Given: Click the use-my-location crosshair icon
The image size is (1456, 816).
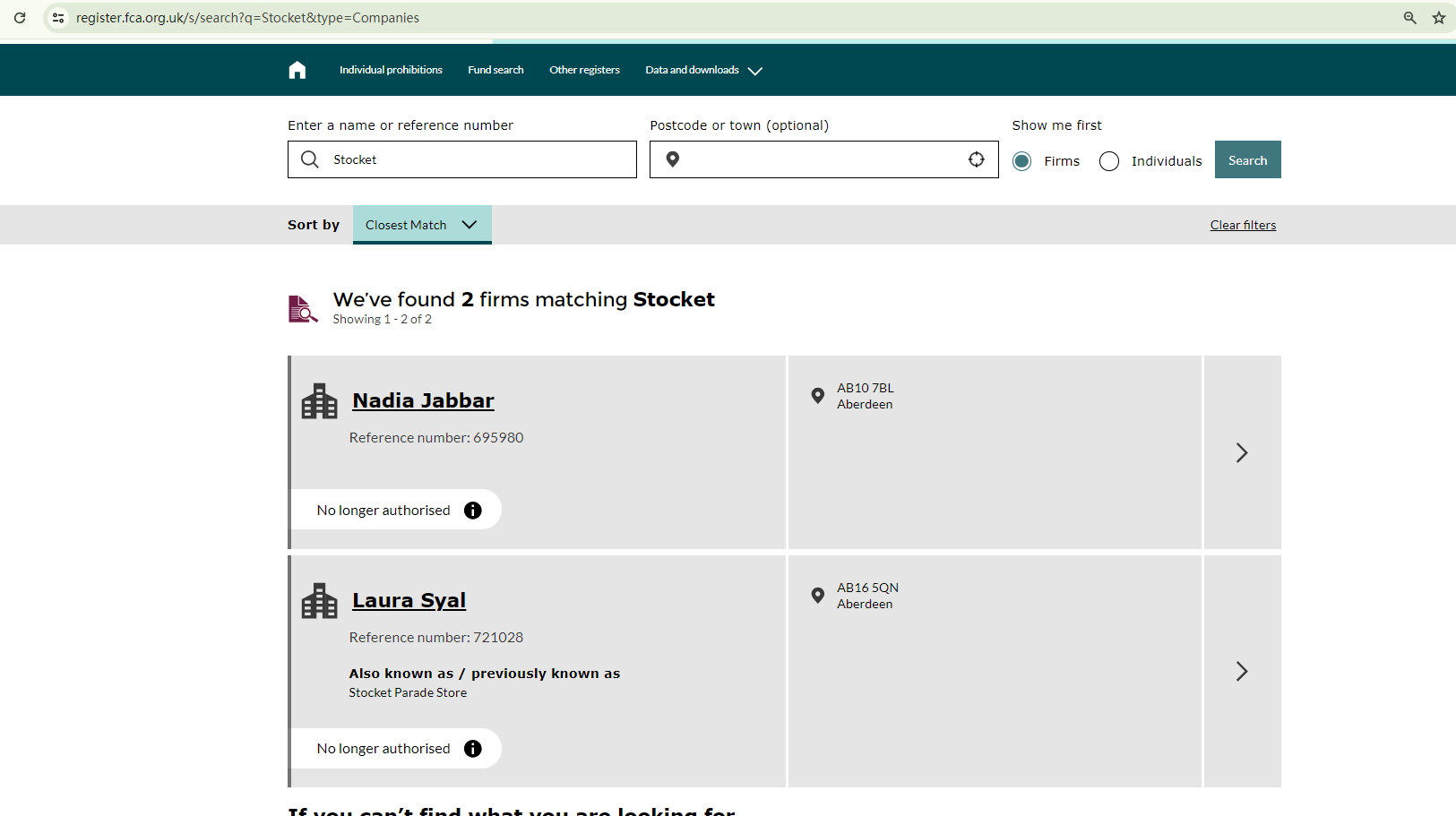Looking at the screenshot, I should [x=976, y=159].
